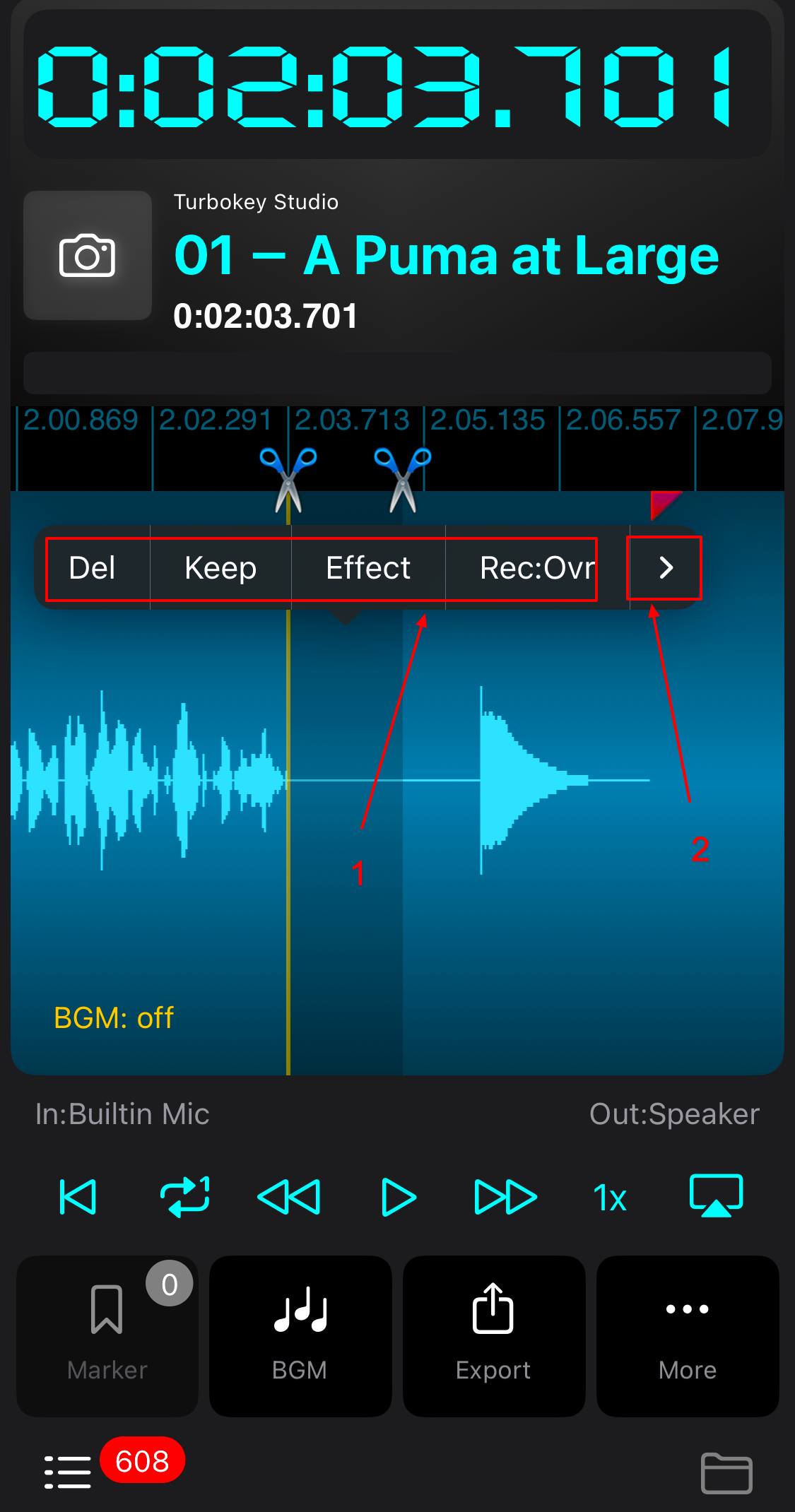Open the Marker panel
The height and width of the screenshot is (1512, 795).
[107, 1336]
